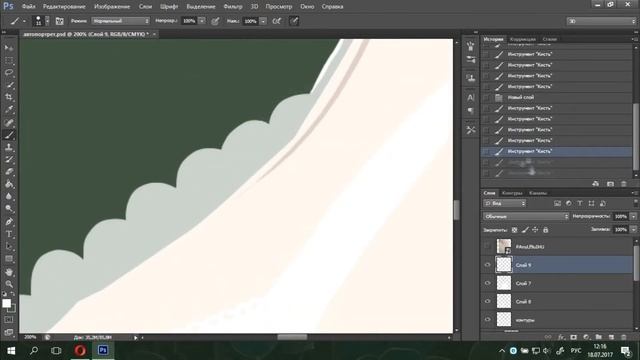Select the Crop tool

point(9,97)
